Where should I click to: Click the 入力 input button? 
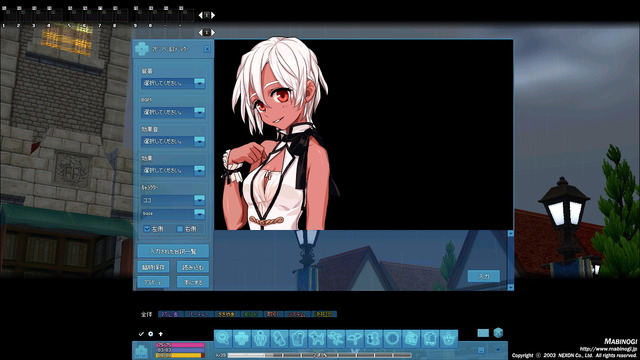pyautogui.click(x=484, y=276)
